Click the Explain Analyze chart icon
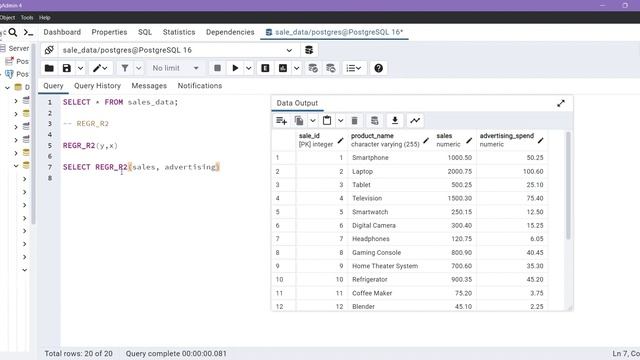640x360 pixels. click(283, 68)
